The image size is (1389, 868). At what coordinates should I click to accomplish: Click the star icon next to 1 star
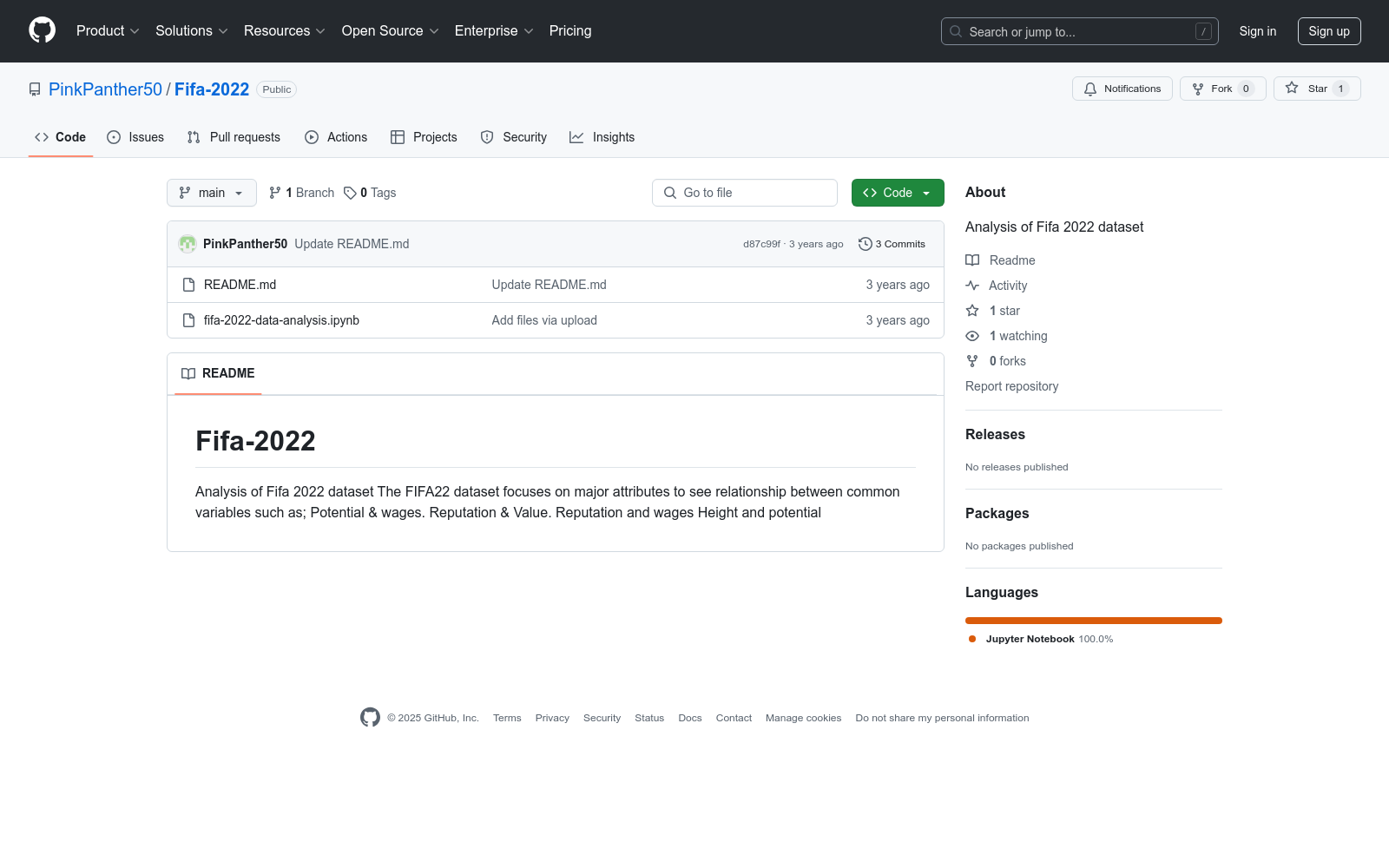click(x=972, y=311)
